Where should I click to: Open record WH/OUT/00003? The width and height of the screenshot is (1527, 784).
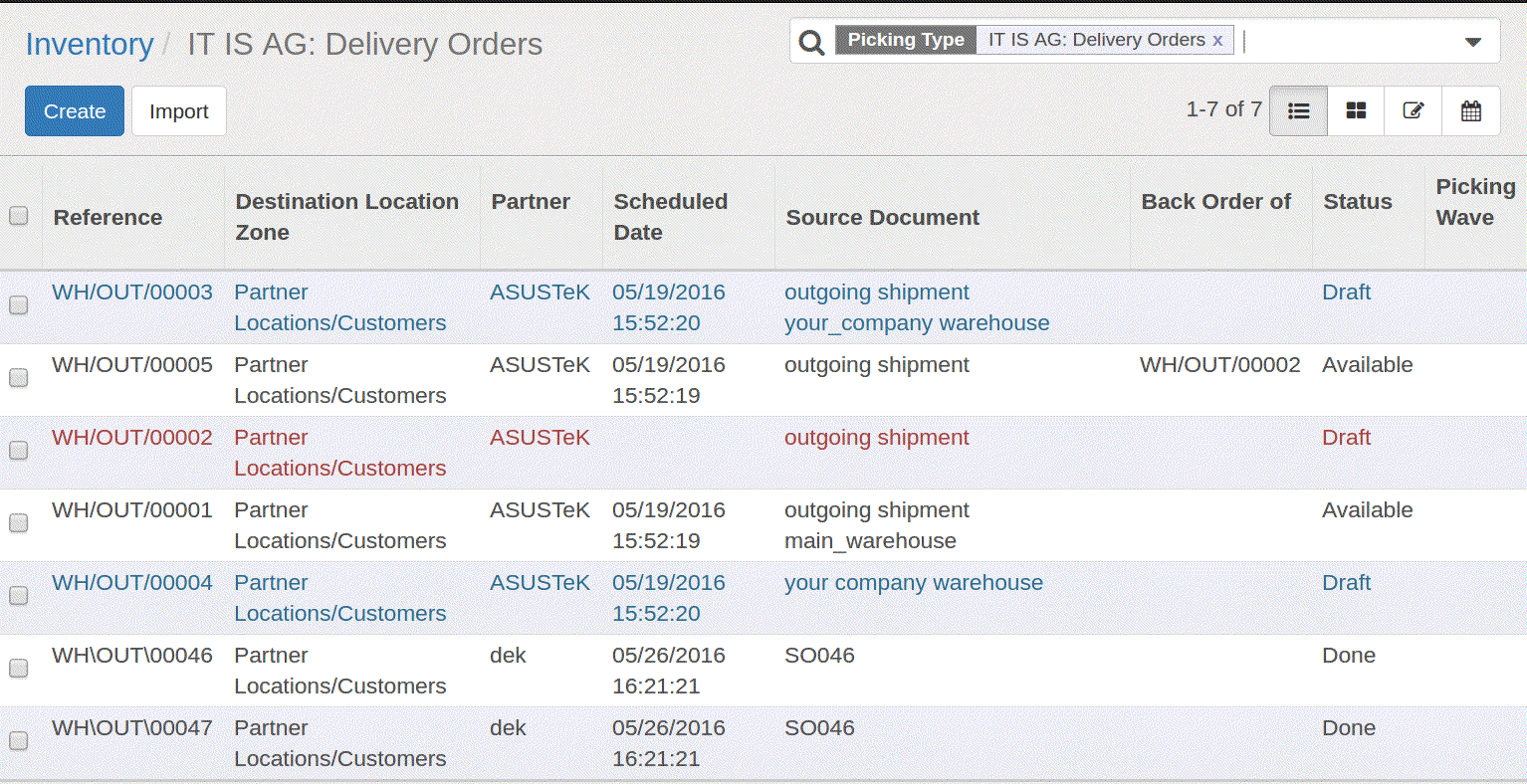tap(132, 293)
